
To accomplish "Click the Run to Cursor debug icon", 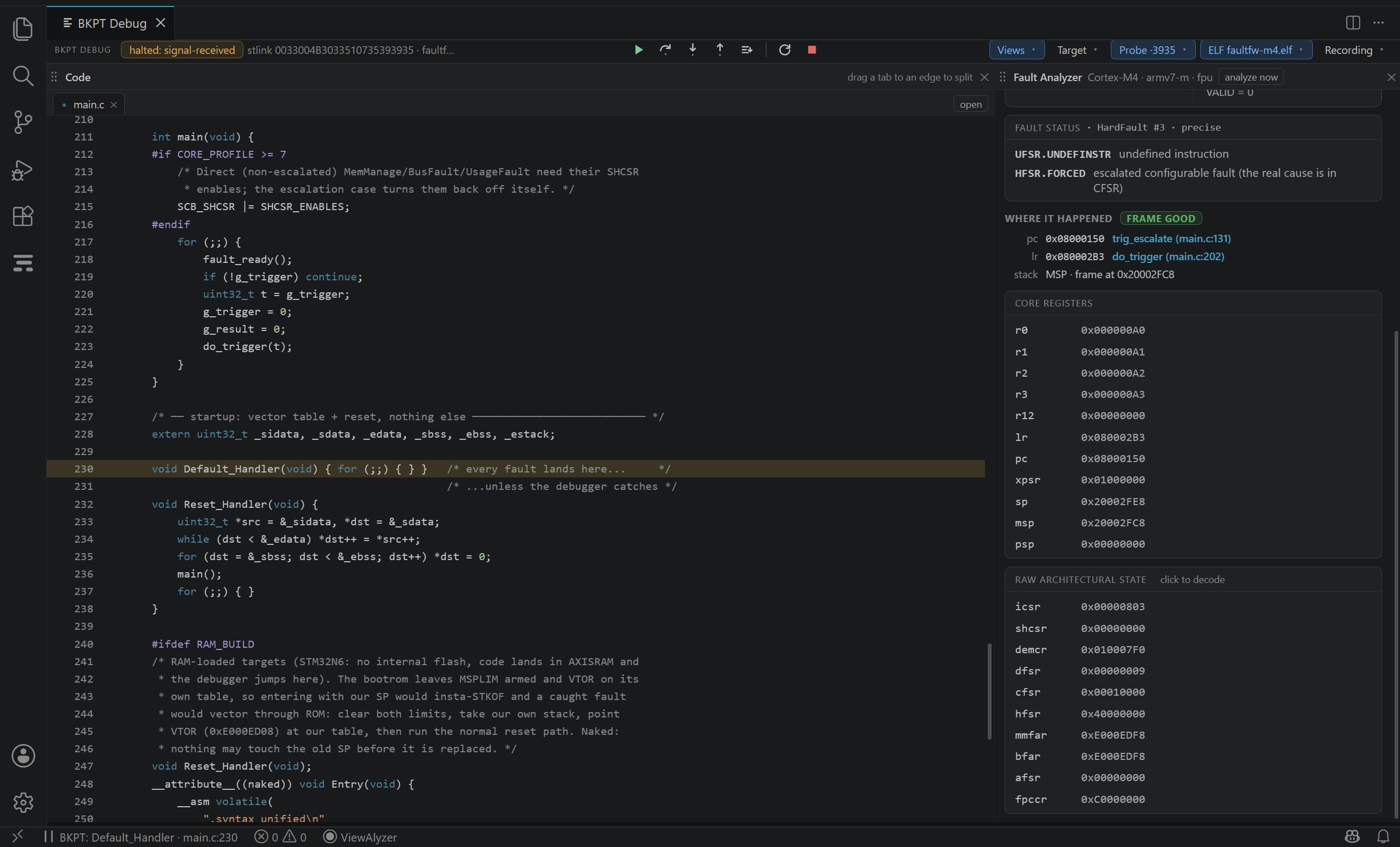I will [747, 50].
